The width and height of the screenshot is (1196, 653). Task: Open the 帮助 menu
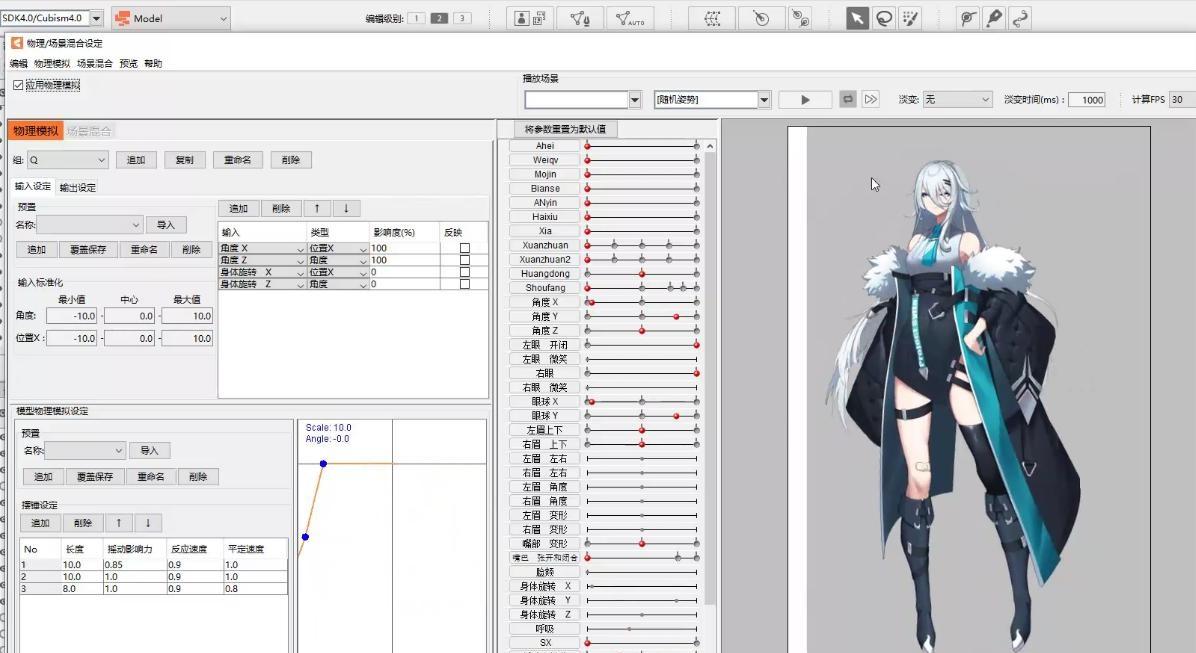click(153, 63)
